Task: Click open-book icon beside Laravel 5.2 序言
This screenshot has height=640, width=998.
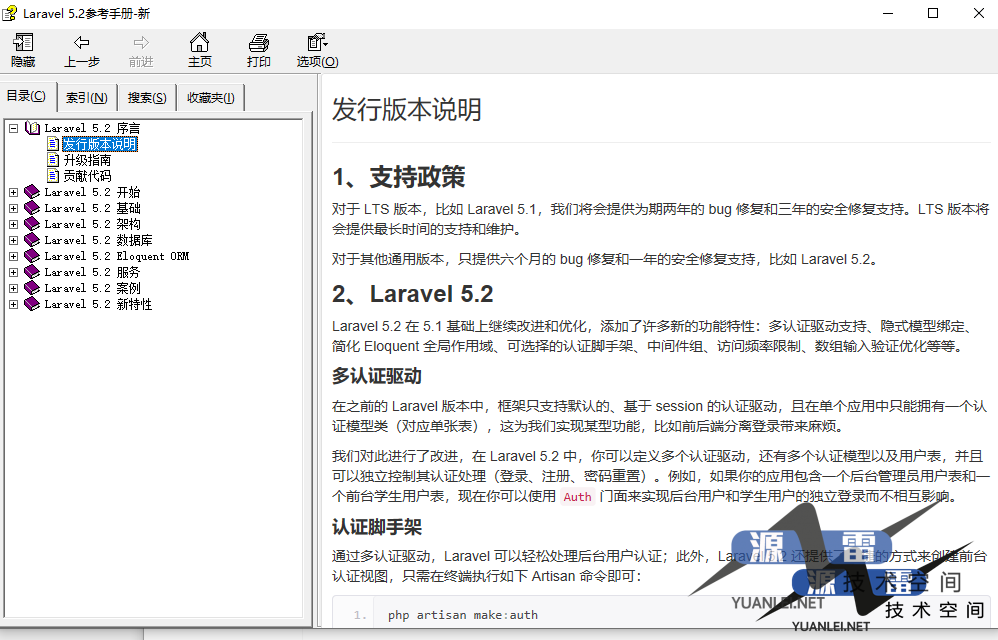Action: point(32,128)
